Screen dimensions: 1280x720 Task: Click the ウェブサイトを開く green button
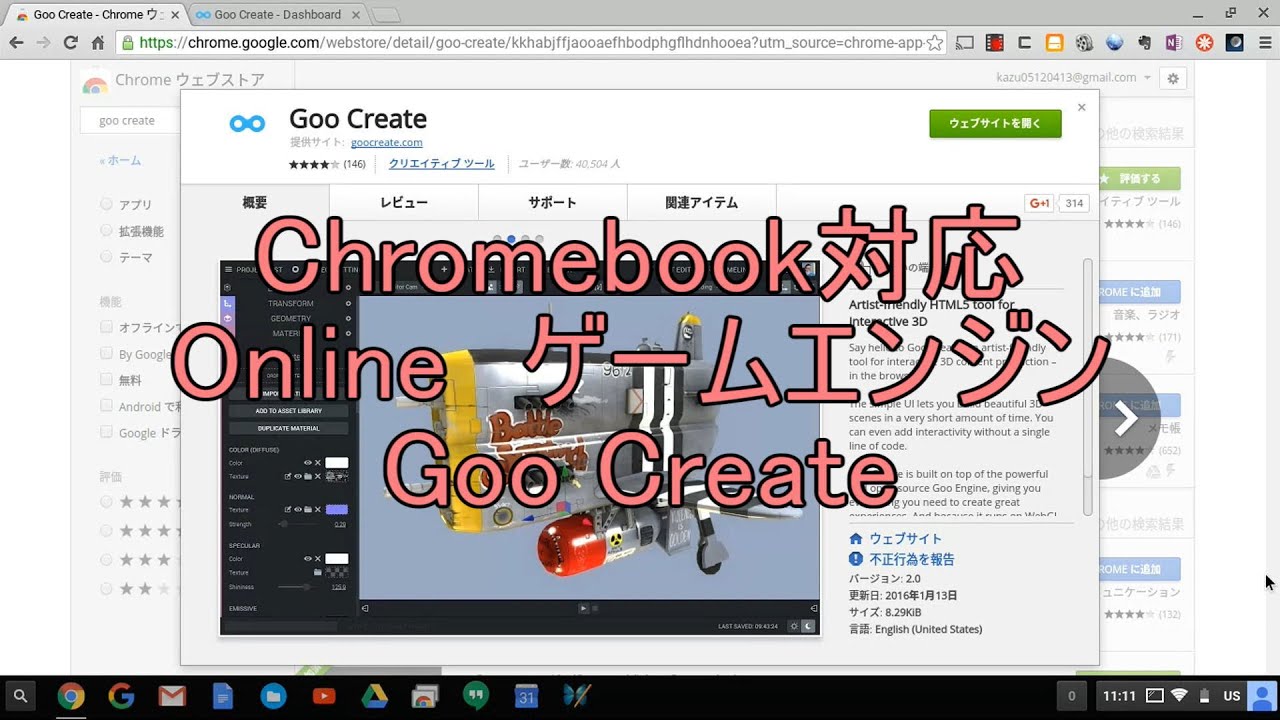point(995,123)
